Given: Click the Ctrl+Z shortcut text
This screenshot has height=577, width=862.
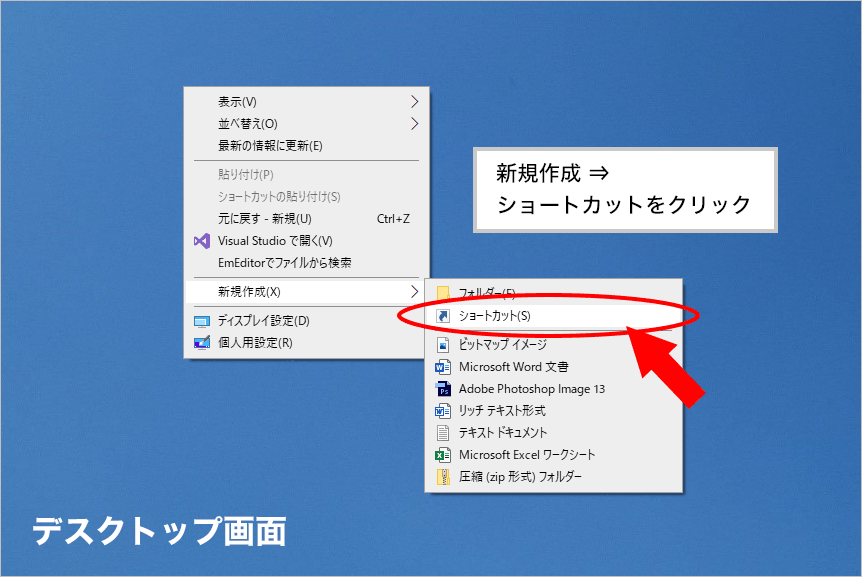Looking at the screenshot, I should pos(393,219).
